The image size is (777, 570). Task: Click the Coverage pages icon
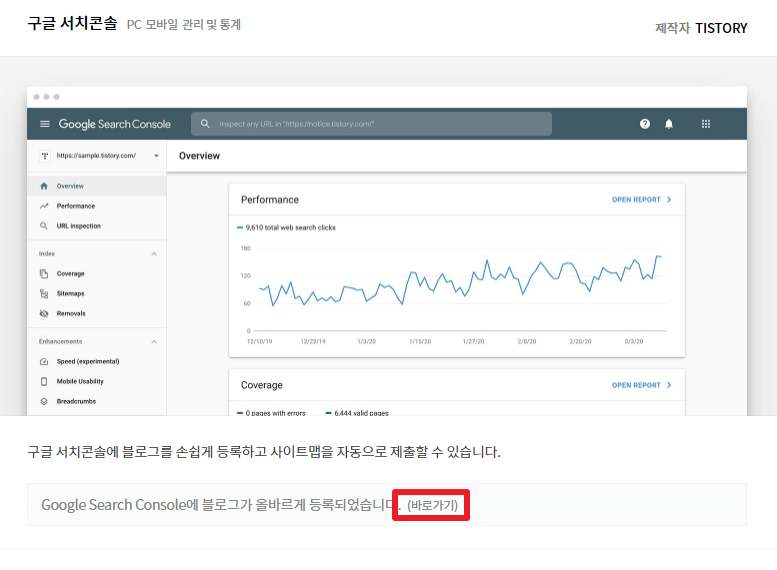pos(44,274)
